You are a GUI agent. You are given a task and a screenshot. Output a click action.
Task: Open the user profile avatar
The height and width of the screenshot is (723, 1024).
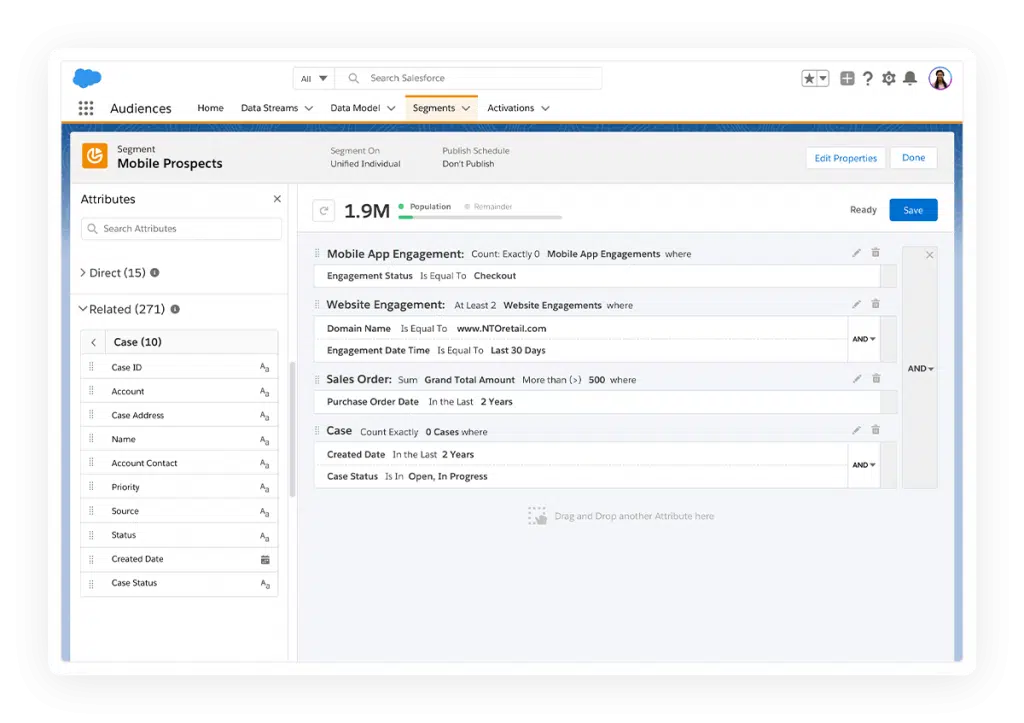click(940, 78)
